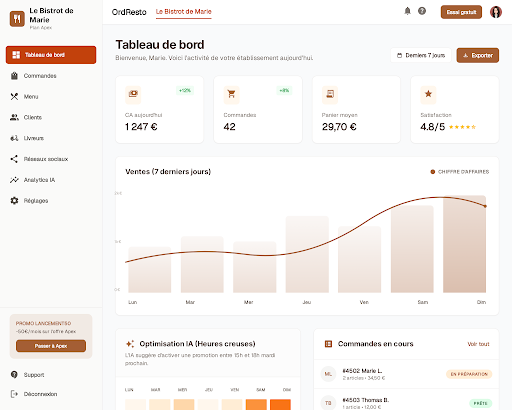Click the Voir tout link

[x=478, y=344]
